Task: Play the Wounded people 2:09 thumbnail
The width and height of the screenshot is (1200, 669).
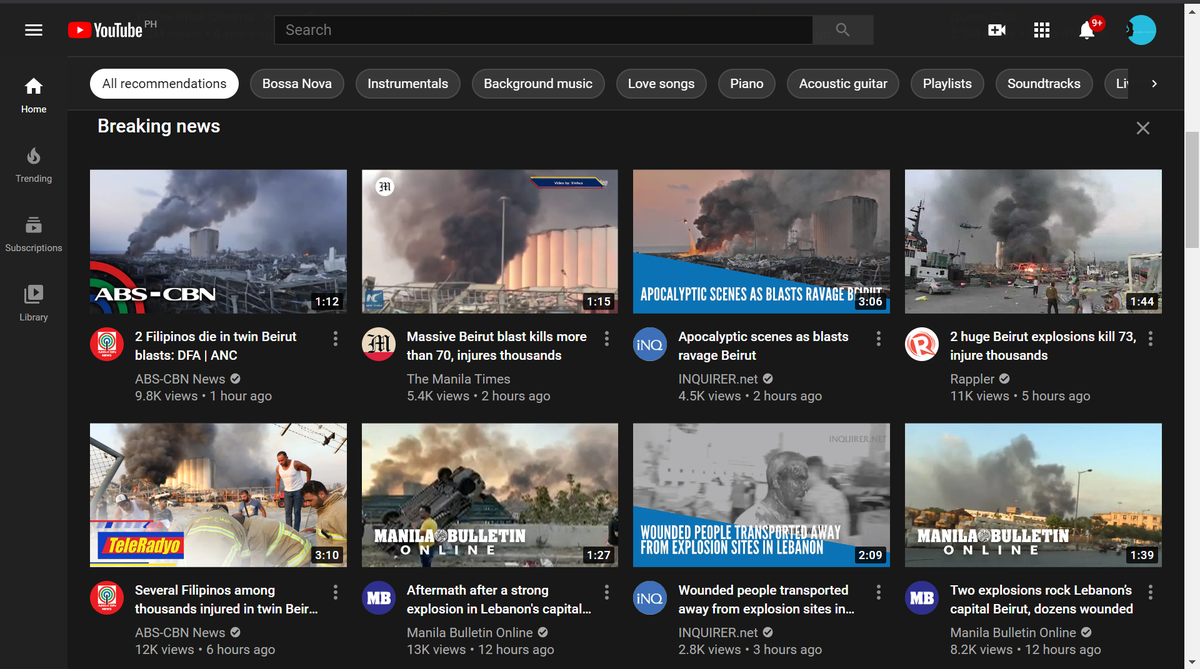Action: (x=762, y=495)
